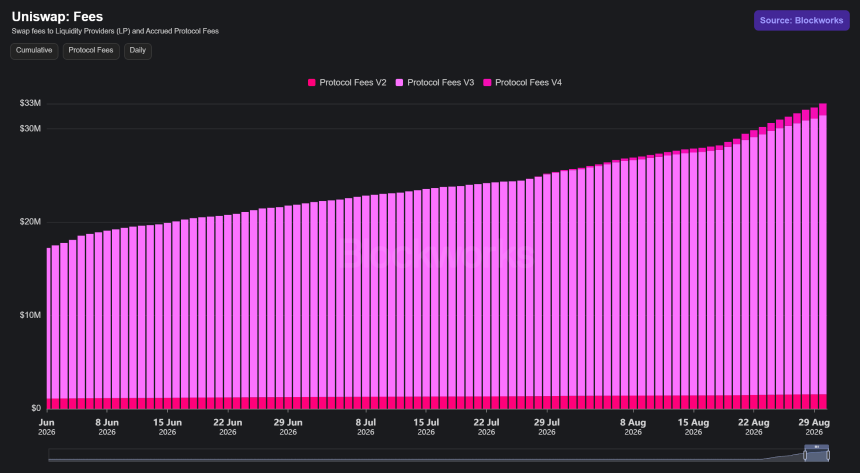
Task: Click the 15 Aug 2026 date label
Action: tap(693, 427)
